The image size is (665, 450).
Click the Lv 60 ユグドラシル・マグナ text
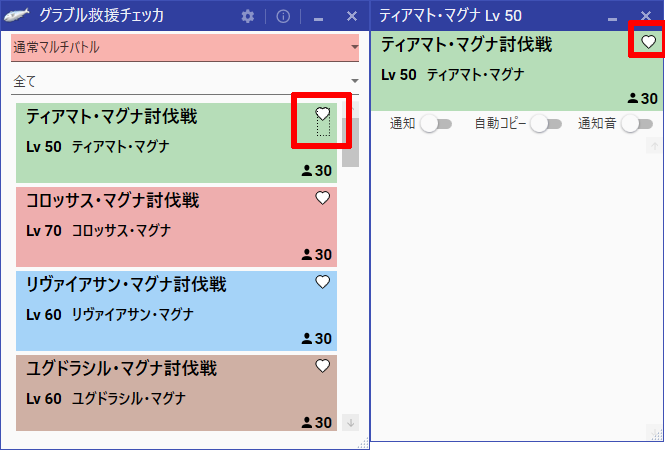(106, 399)
